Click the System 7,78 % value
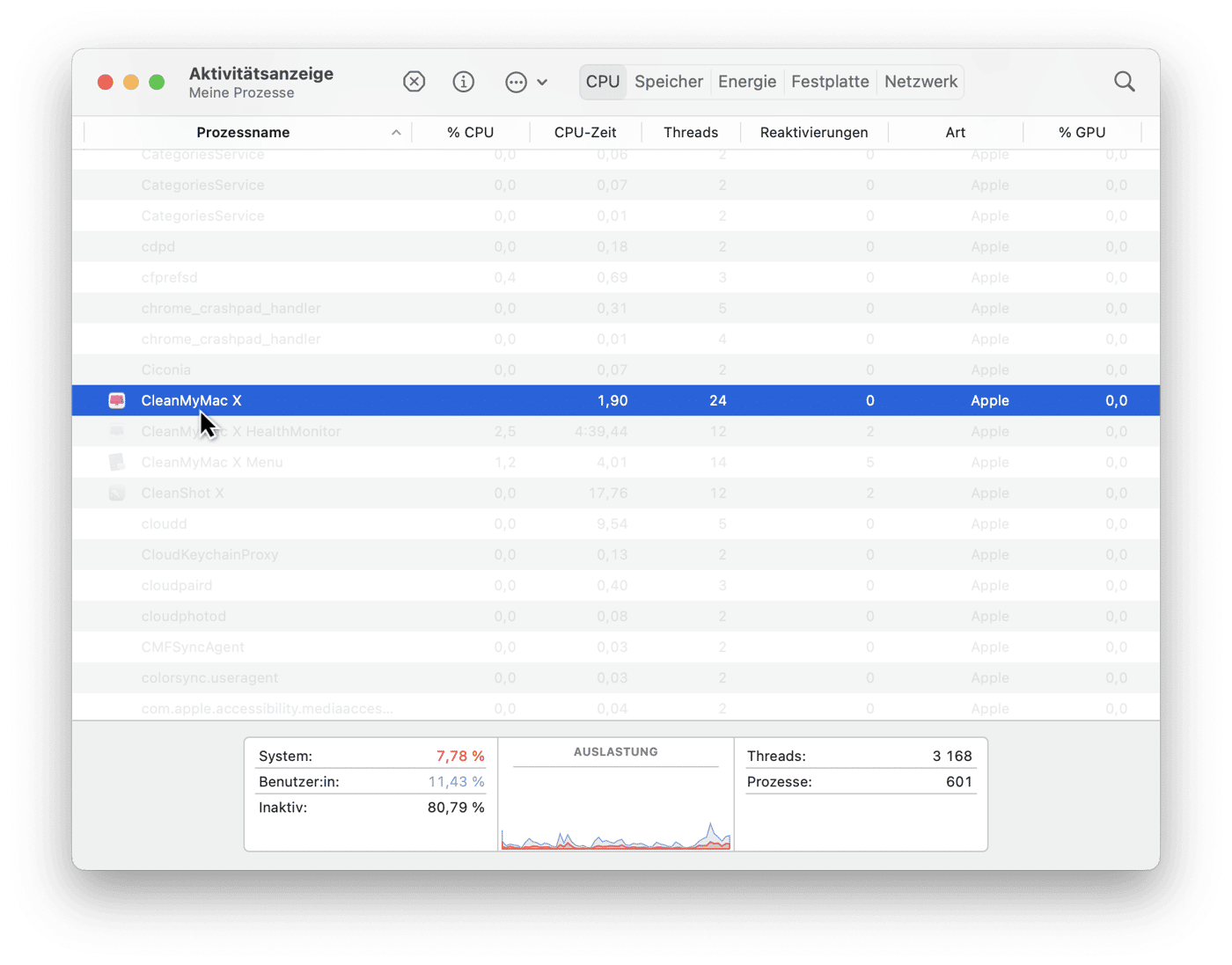 click(460, 757)
